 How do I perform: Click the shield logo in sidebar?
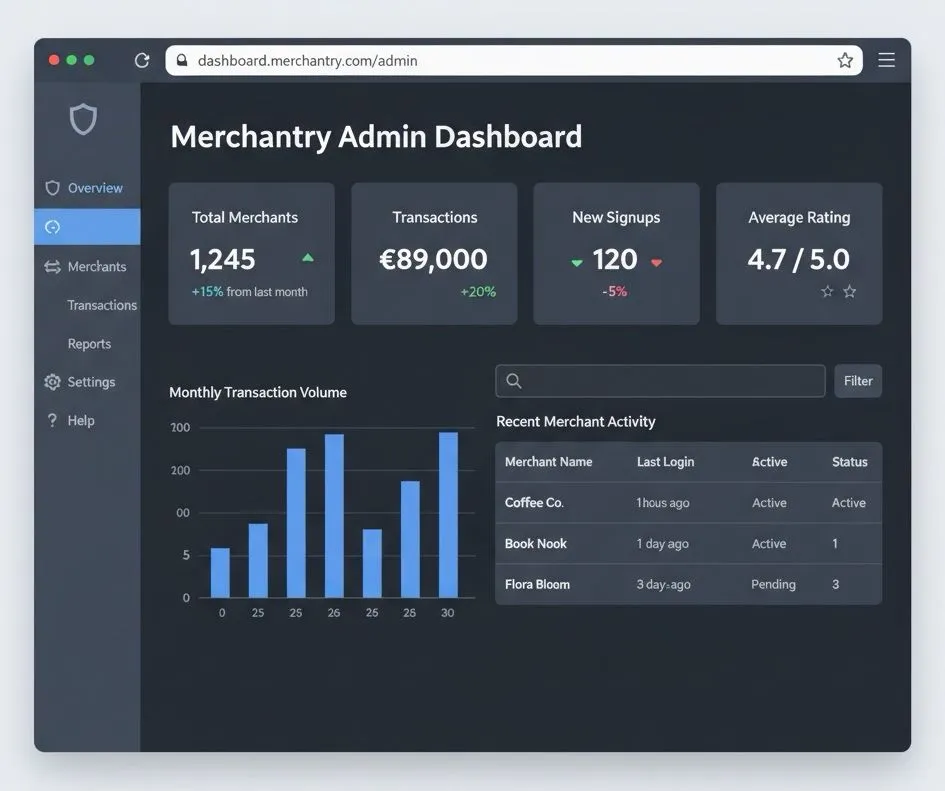tap(83, 120)
